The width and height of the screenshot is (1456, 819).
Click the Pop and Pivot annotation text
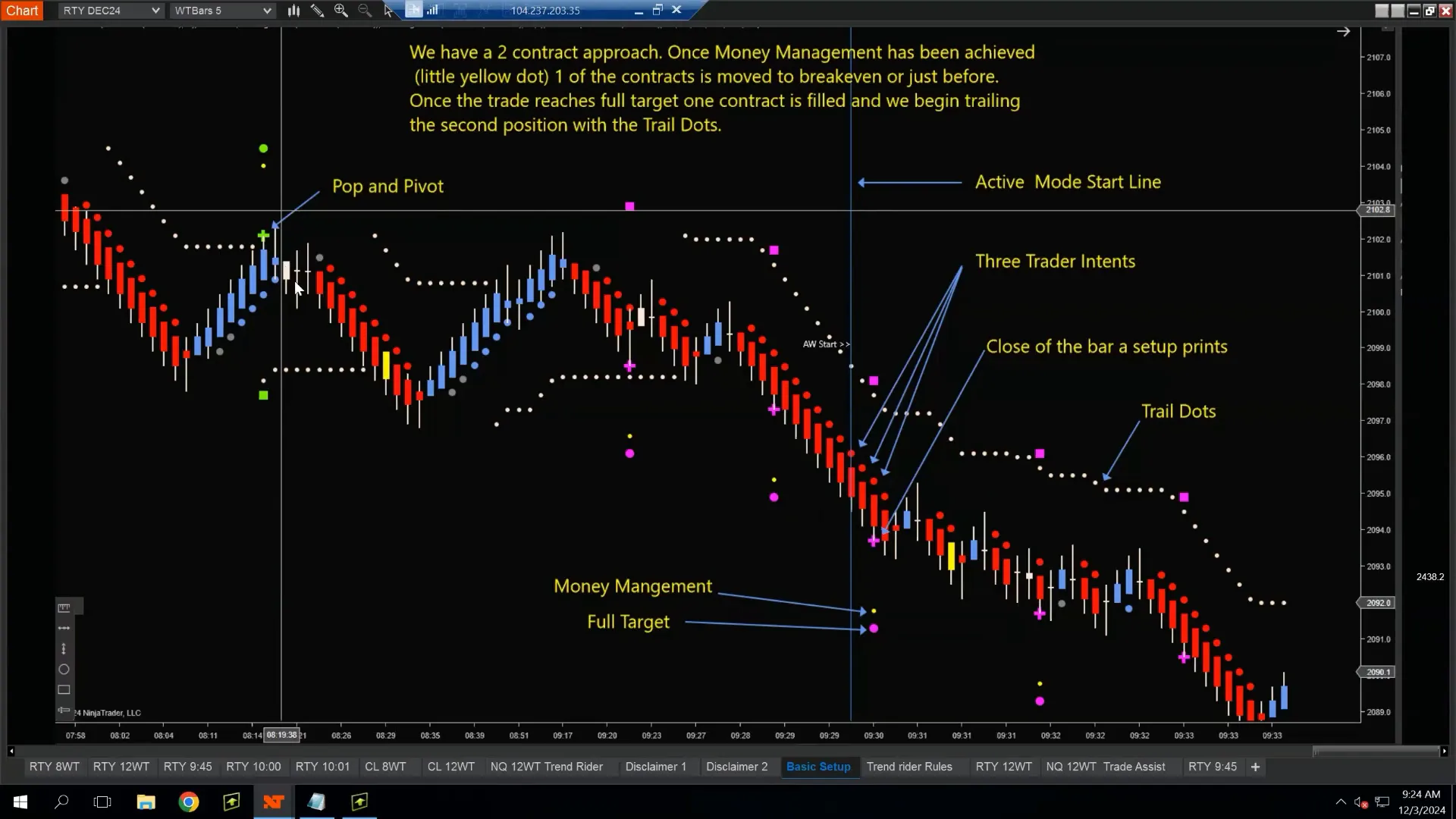click(388, 187)
